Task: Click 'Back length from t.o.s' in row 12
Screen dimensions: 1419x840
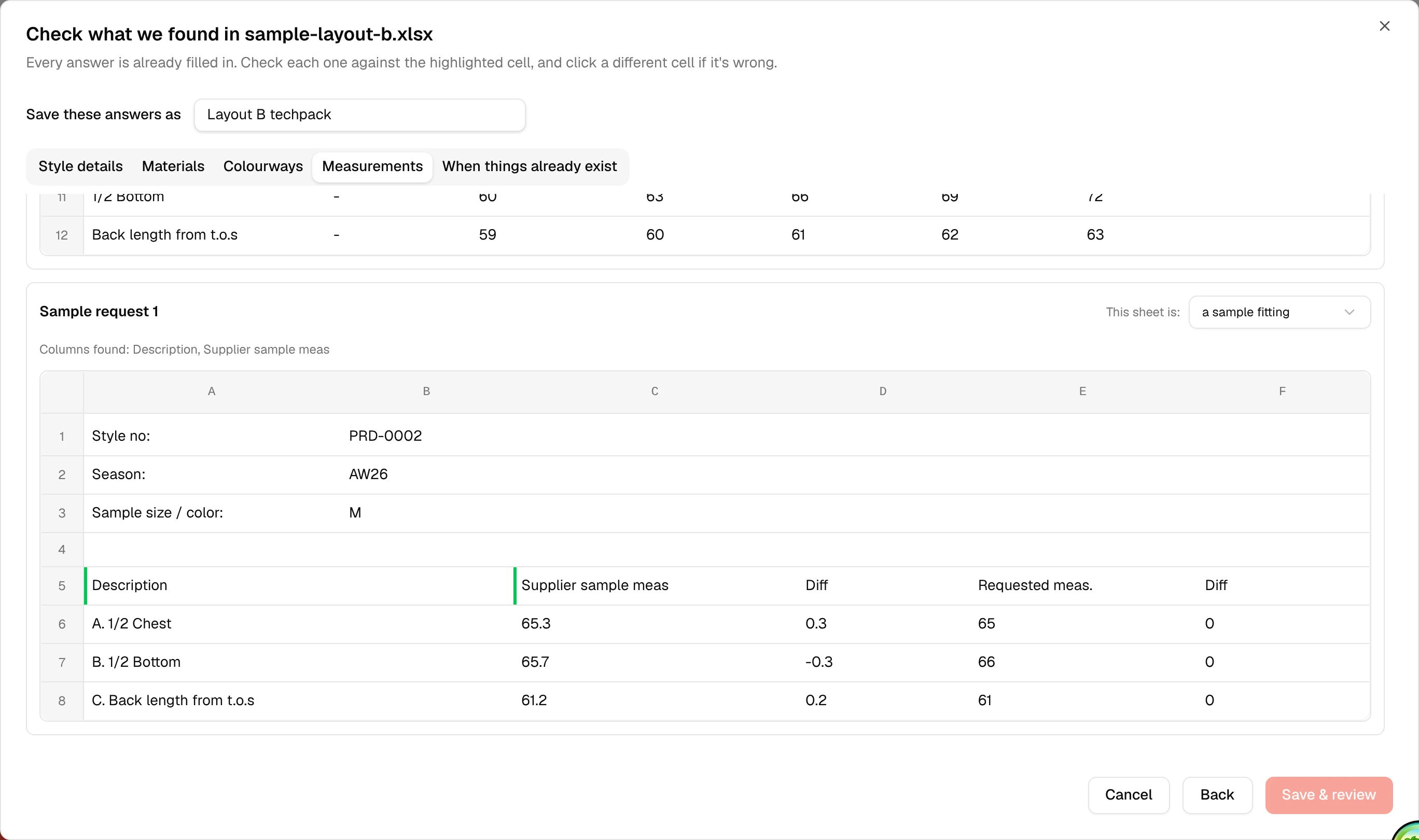Action: pos(164,235)
